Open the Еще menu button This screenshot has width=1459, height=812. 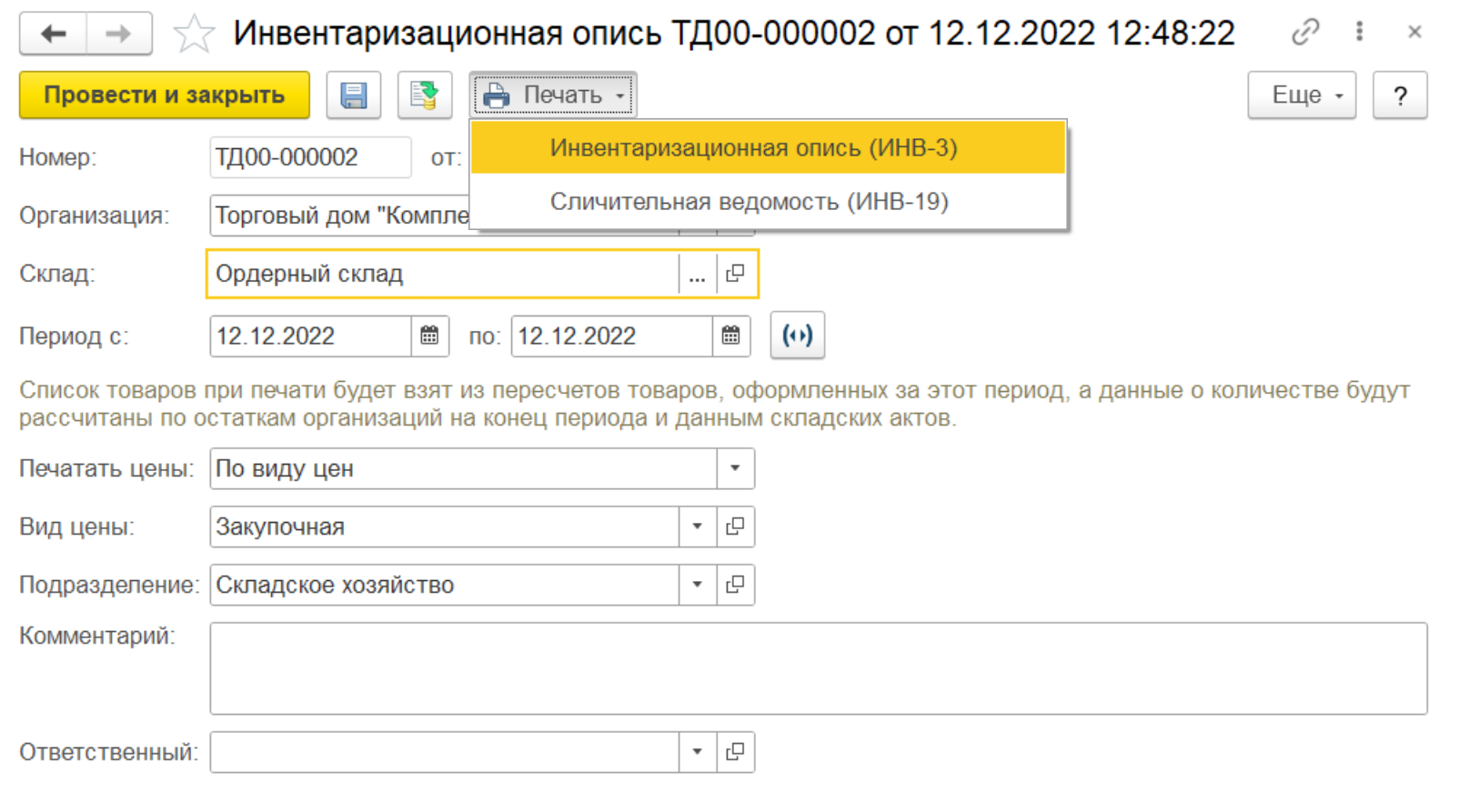tap(1301, 95)
